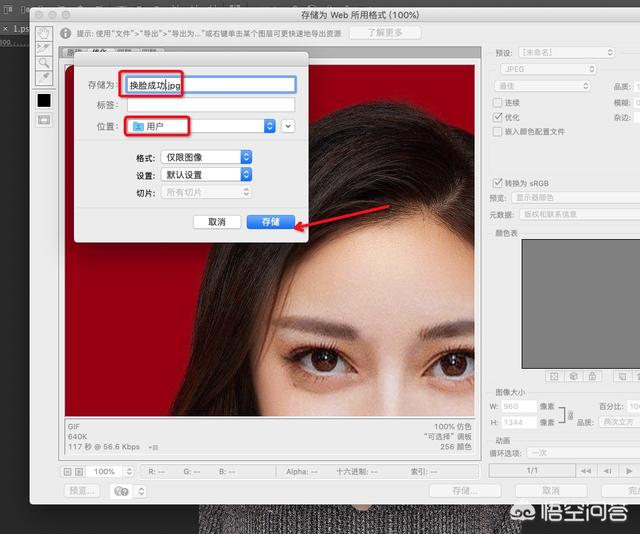Open the 格式 仅限图像 dropdown
The image size is (640, 534).
click(x=207, y=157)
